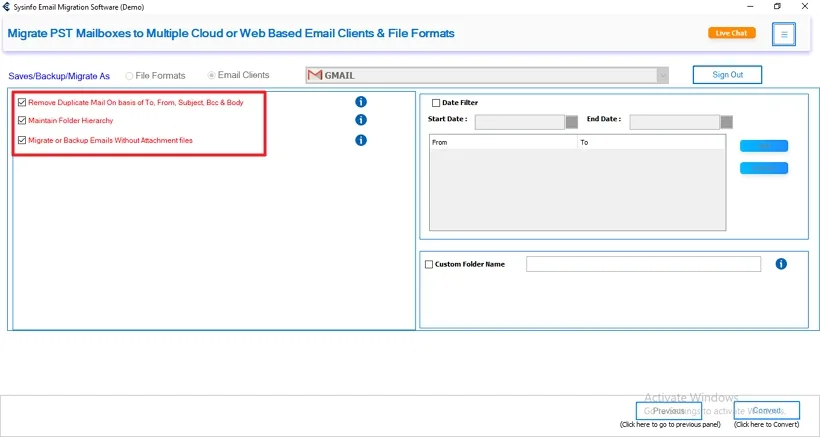Restore down the application window
The height and width of the screenshot is (437, 820).
click(778, 6)
